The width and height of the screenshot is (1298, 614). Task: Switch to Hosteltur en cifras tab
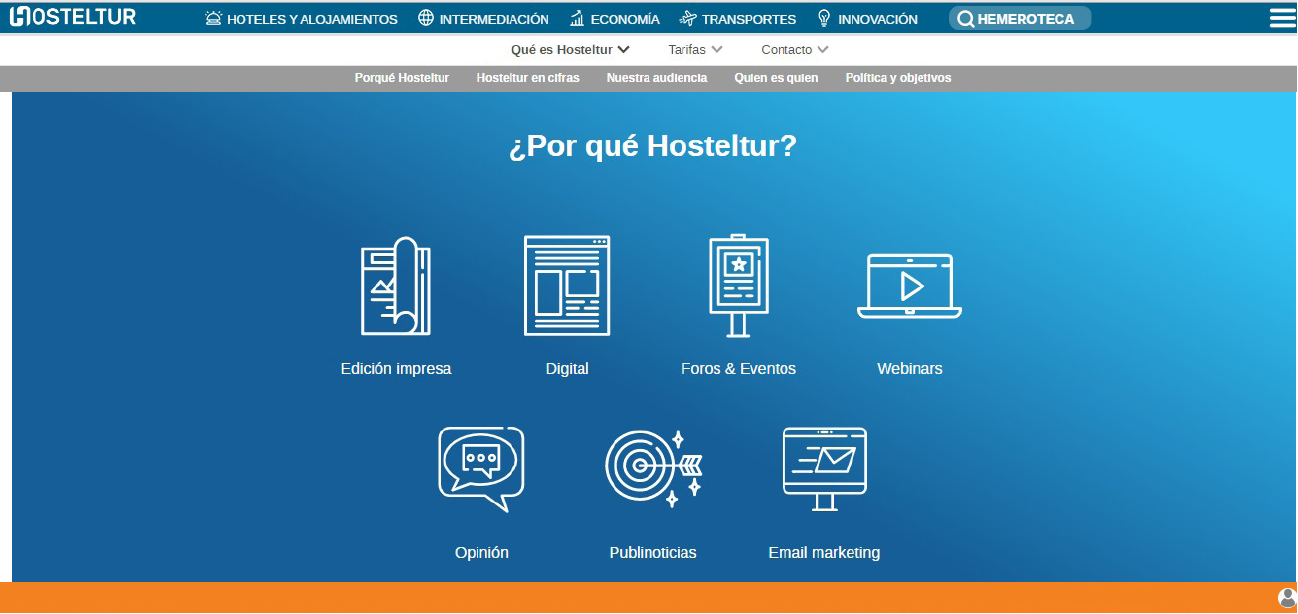527,78
